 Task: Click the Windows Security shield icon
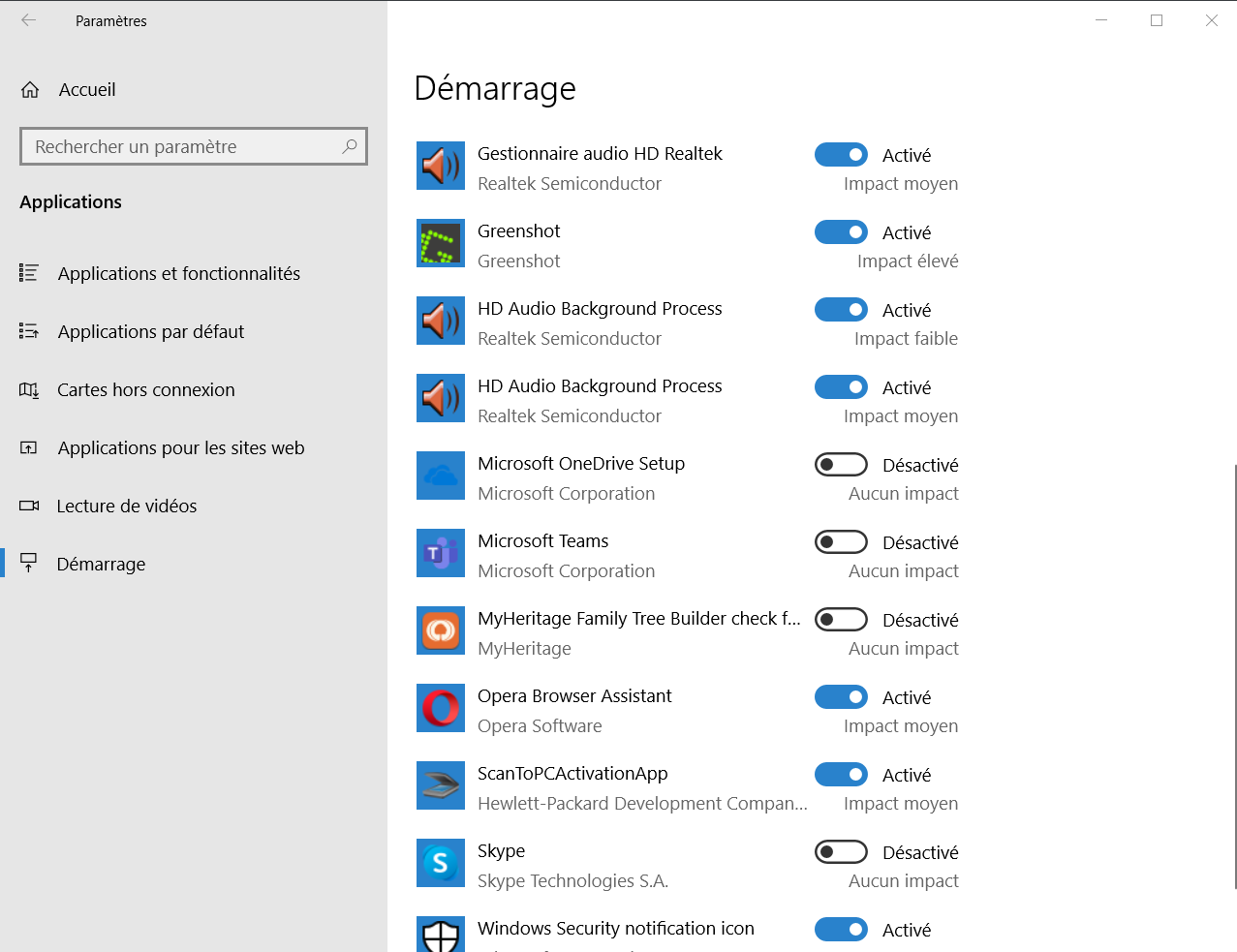pyautogui.click(x=441, y=935)
